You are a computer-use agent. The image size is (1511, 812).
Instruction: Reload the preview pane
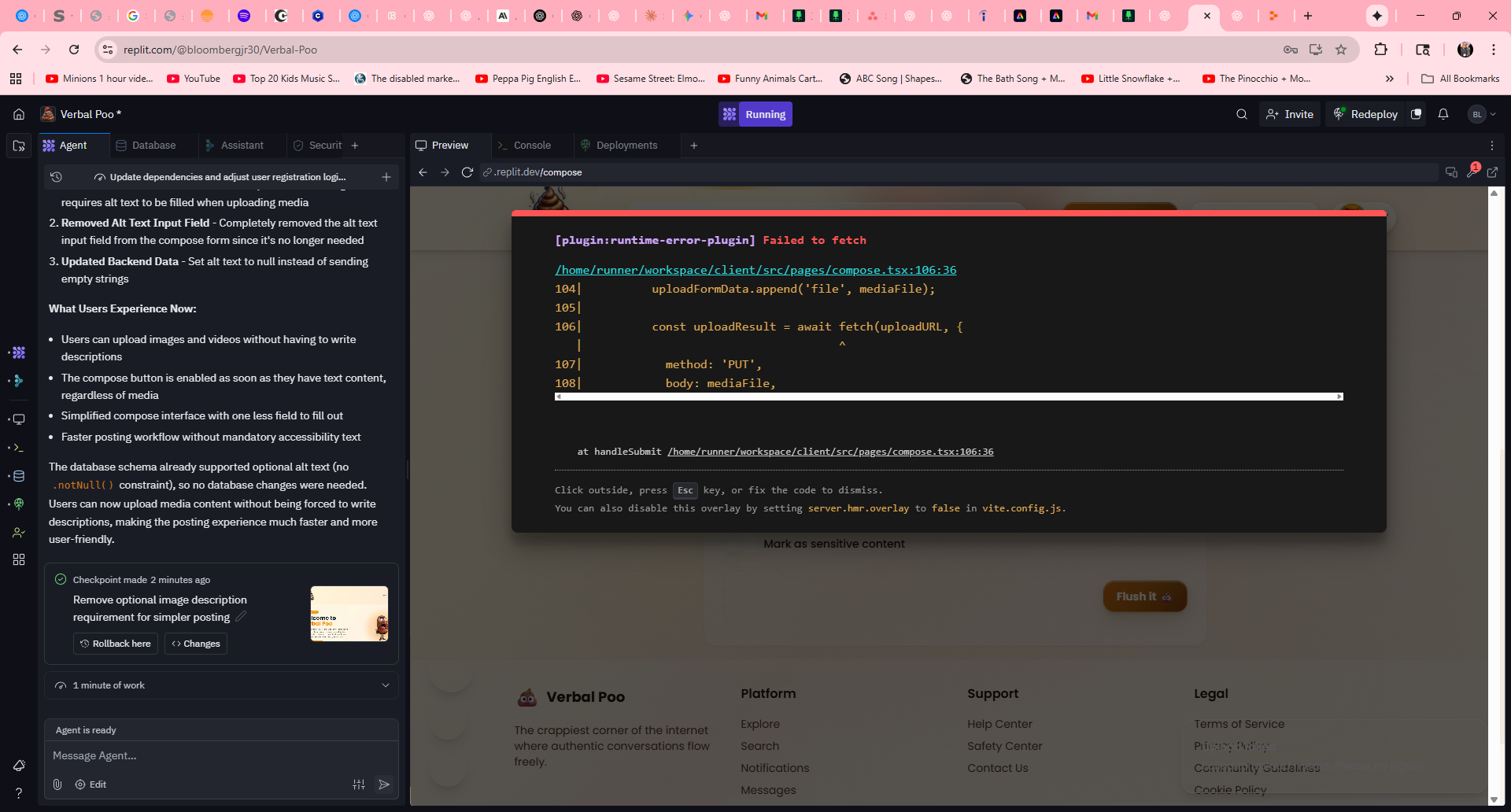click(467, 172)
